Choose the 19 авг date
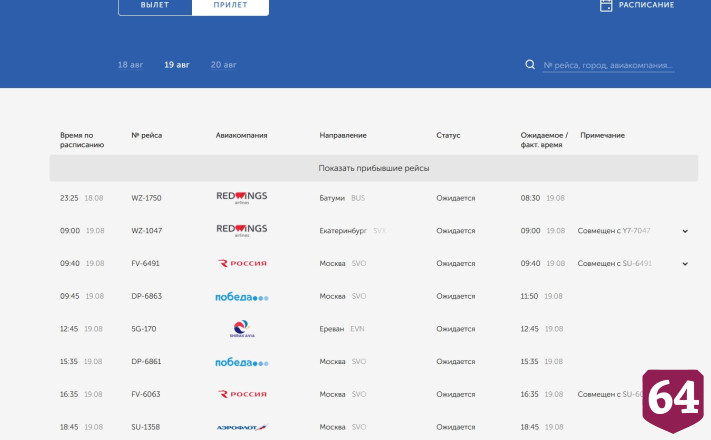 (x=177, y=65)
